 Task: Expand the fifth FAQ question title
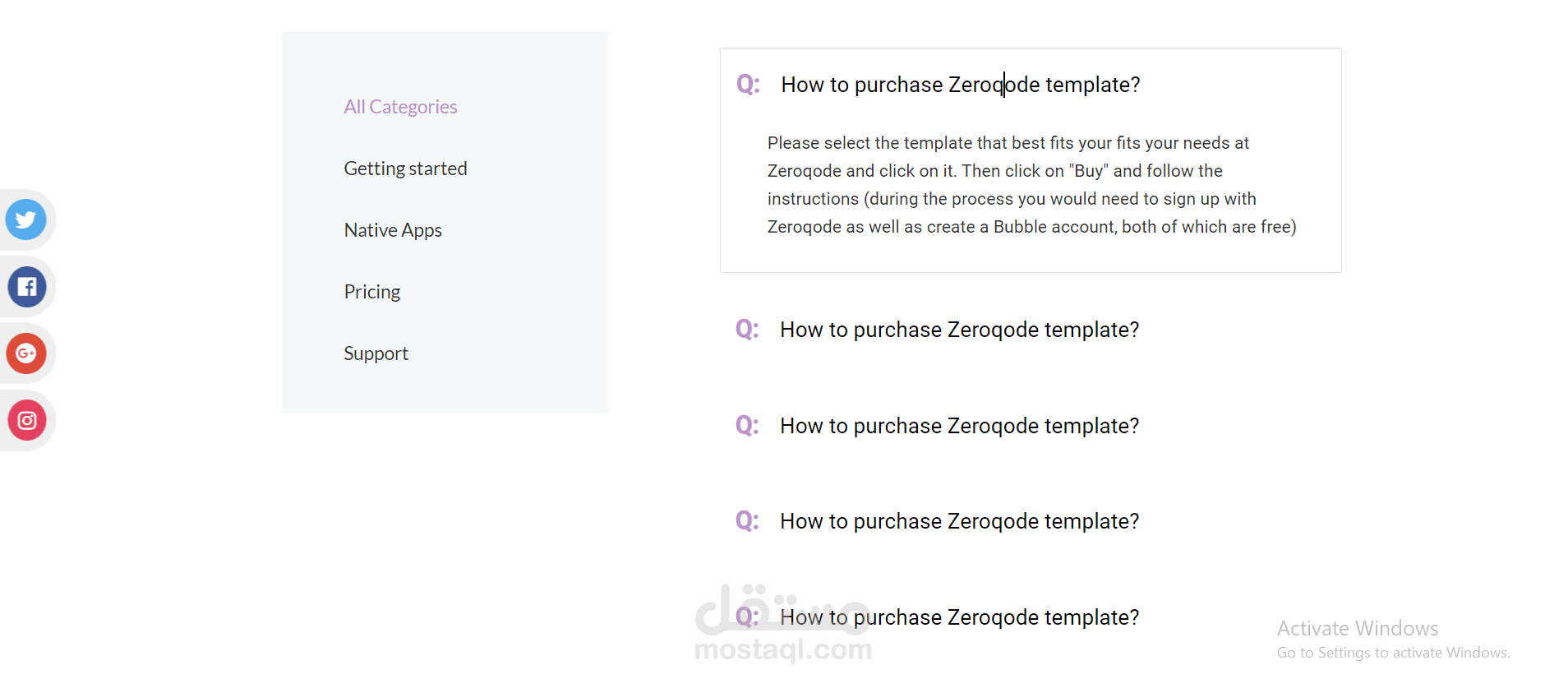(x=959, y=617)
